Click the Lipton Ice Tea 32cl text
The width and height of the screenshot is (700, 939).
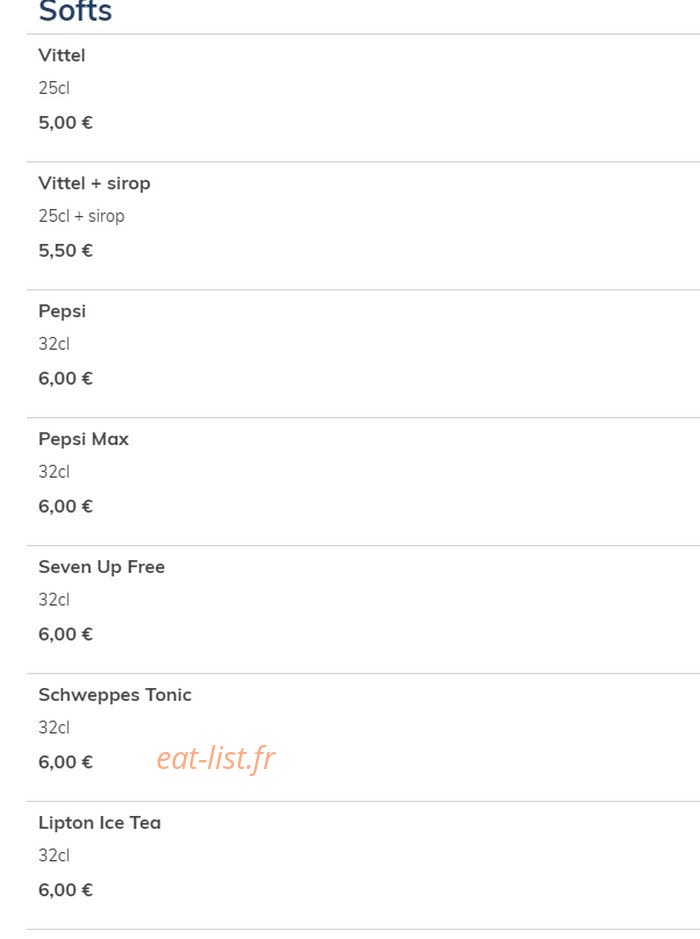click(54, 855)
